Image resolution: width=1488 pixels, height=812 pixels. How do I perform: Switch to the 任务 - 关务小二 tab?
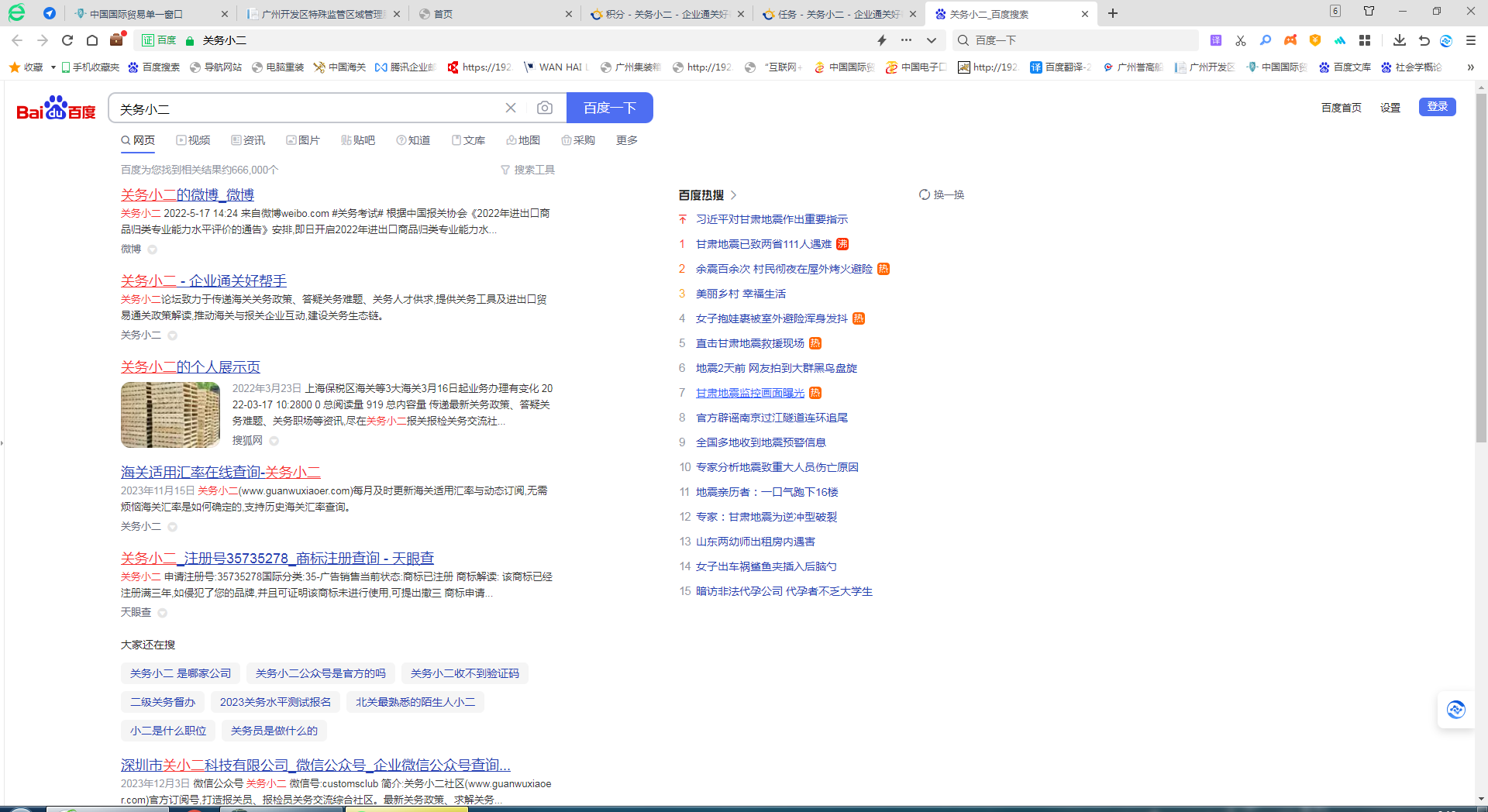point(839,14)
